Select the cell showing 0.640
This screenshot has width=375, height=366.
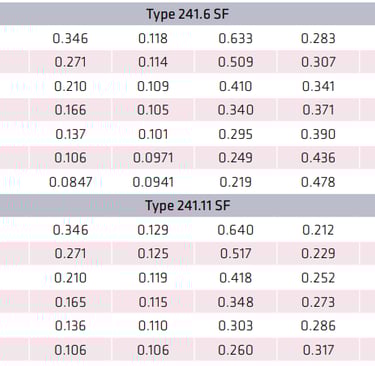236,230
